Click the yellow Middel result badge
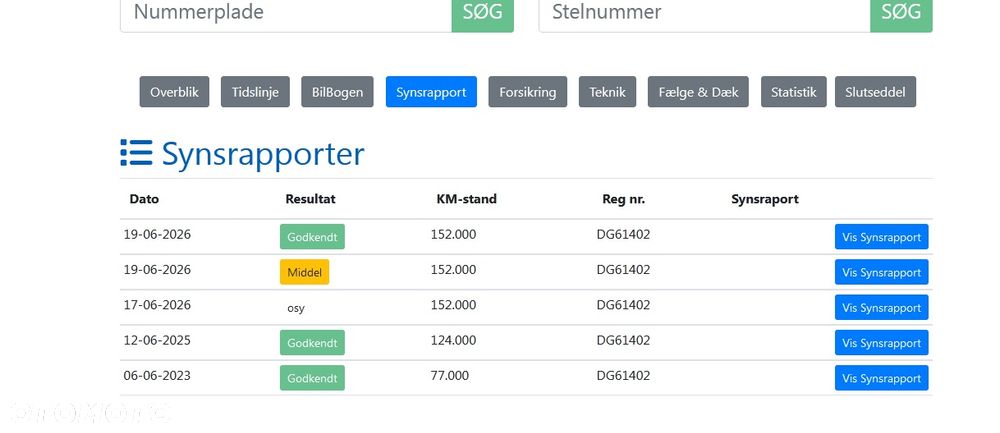The height and width of the screenshot is (433, 1000). coord(304,272)
